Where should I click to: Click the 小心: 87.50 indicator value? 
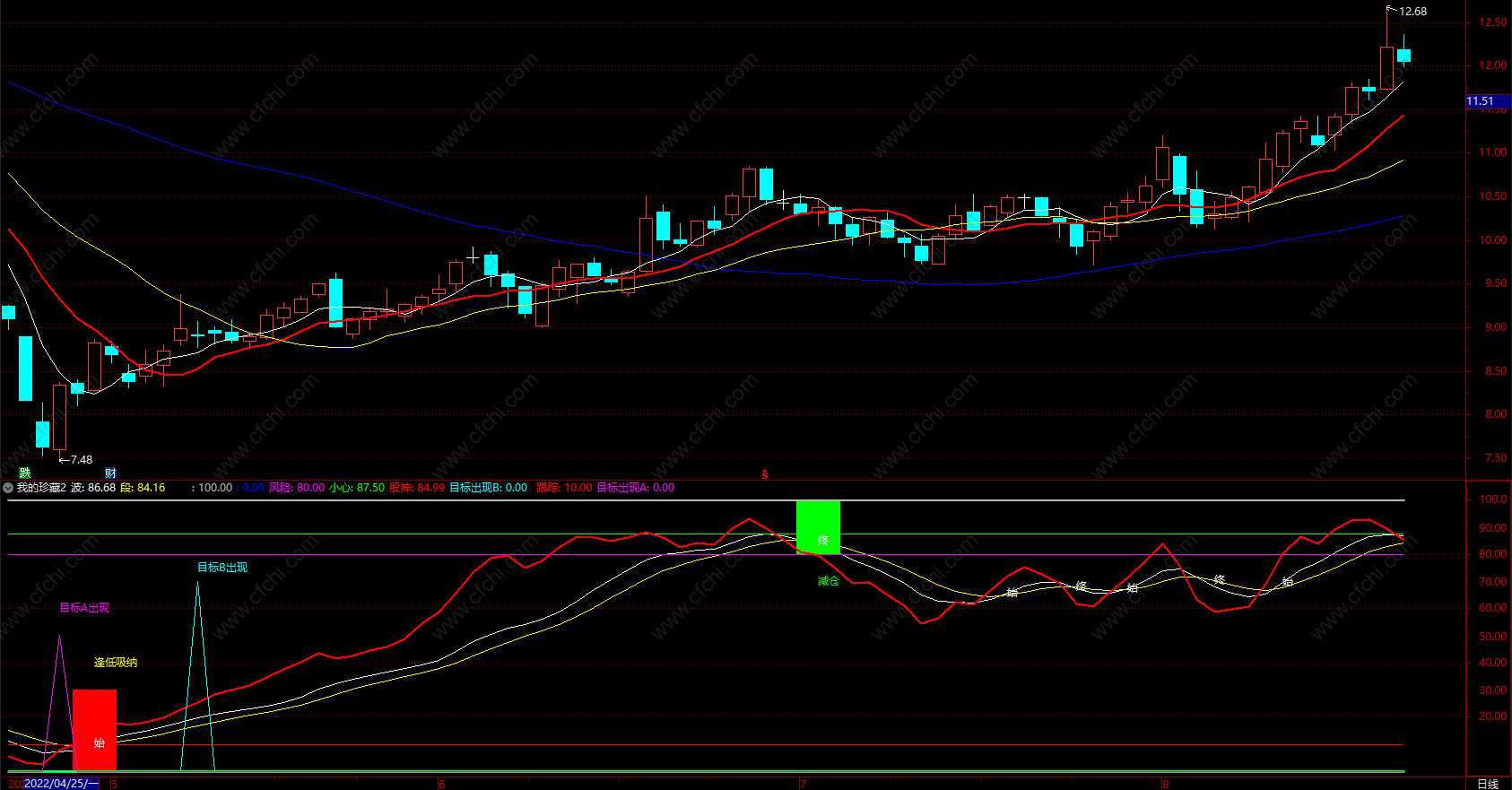[x=357, y=488]
